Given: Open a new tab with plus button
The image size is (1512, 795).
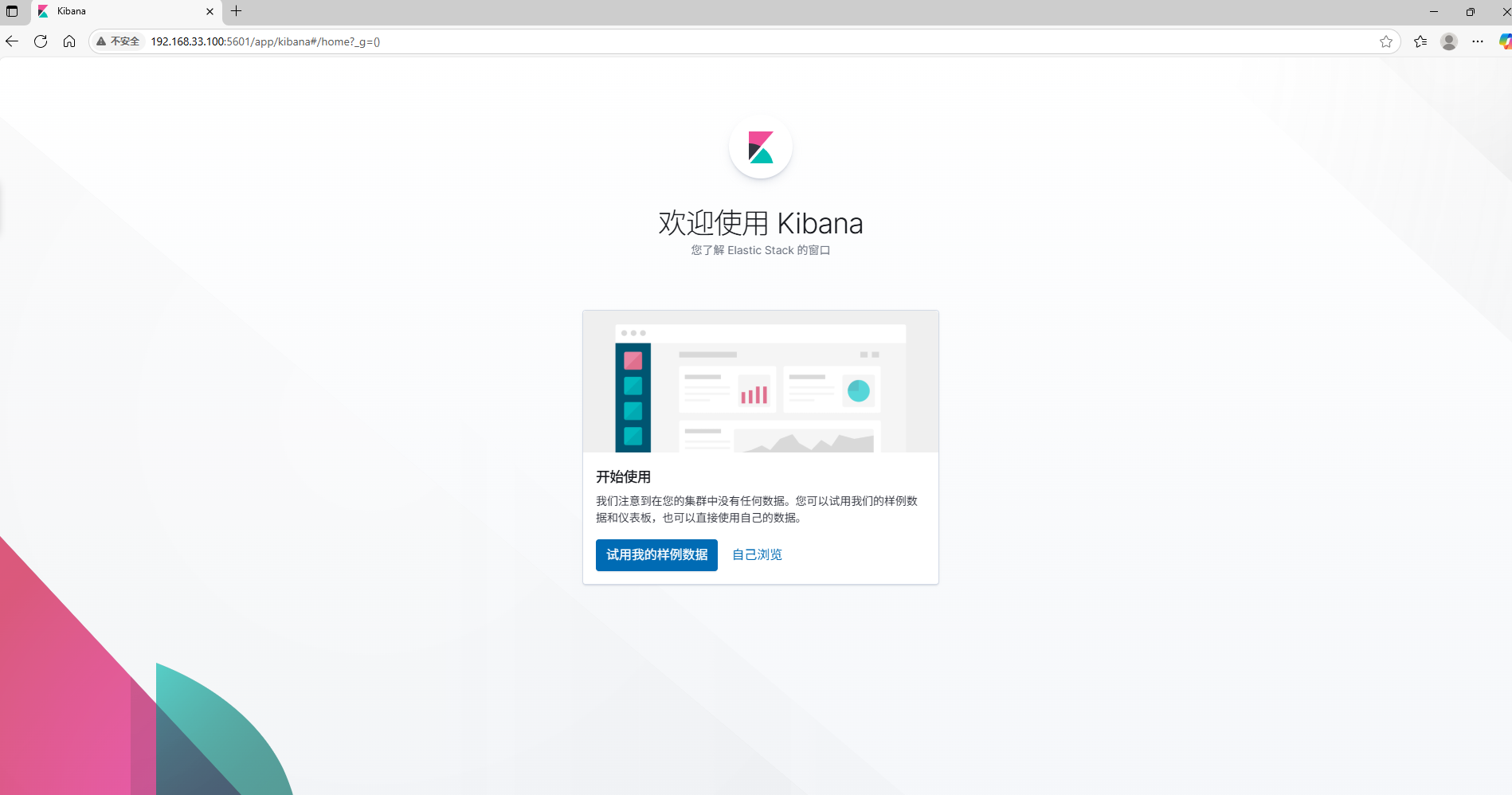Looking at the screenshot, I should [x=236, y=11].
